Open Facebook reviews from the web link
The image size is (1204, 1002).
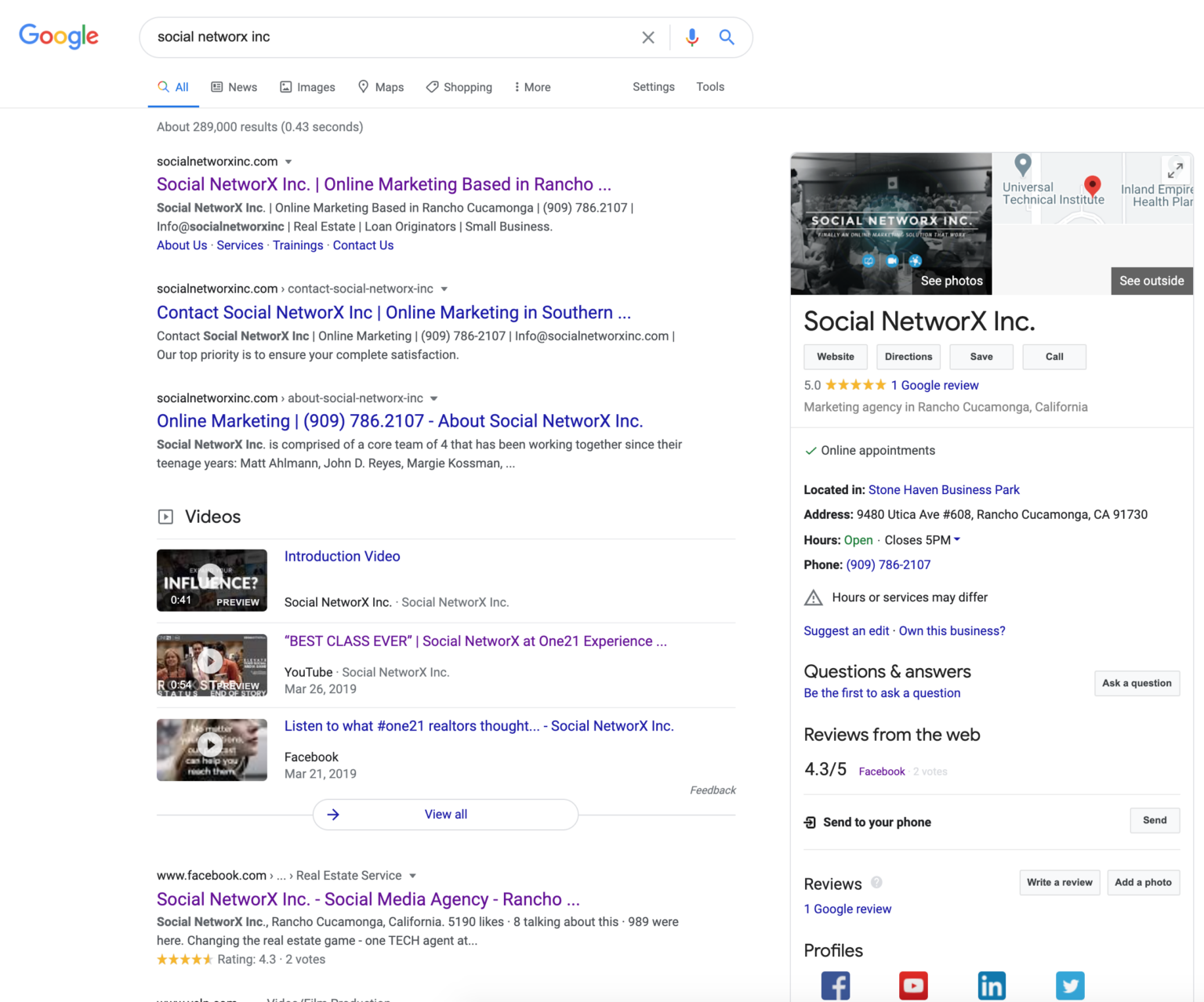(x=882, y=771)
